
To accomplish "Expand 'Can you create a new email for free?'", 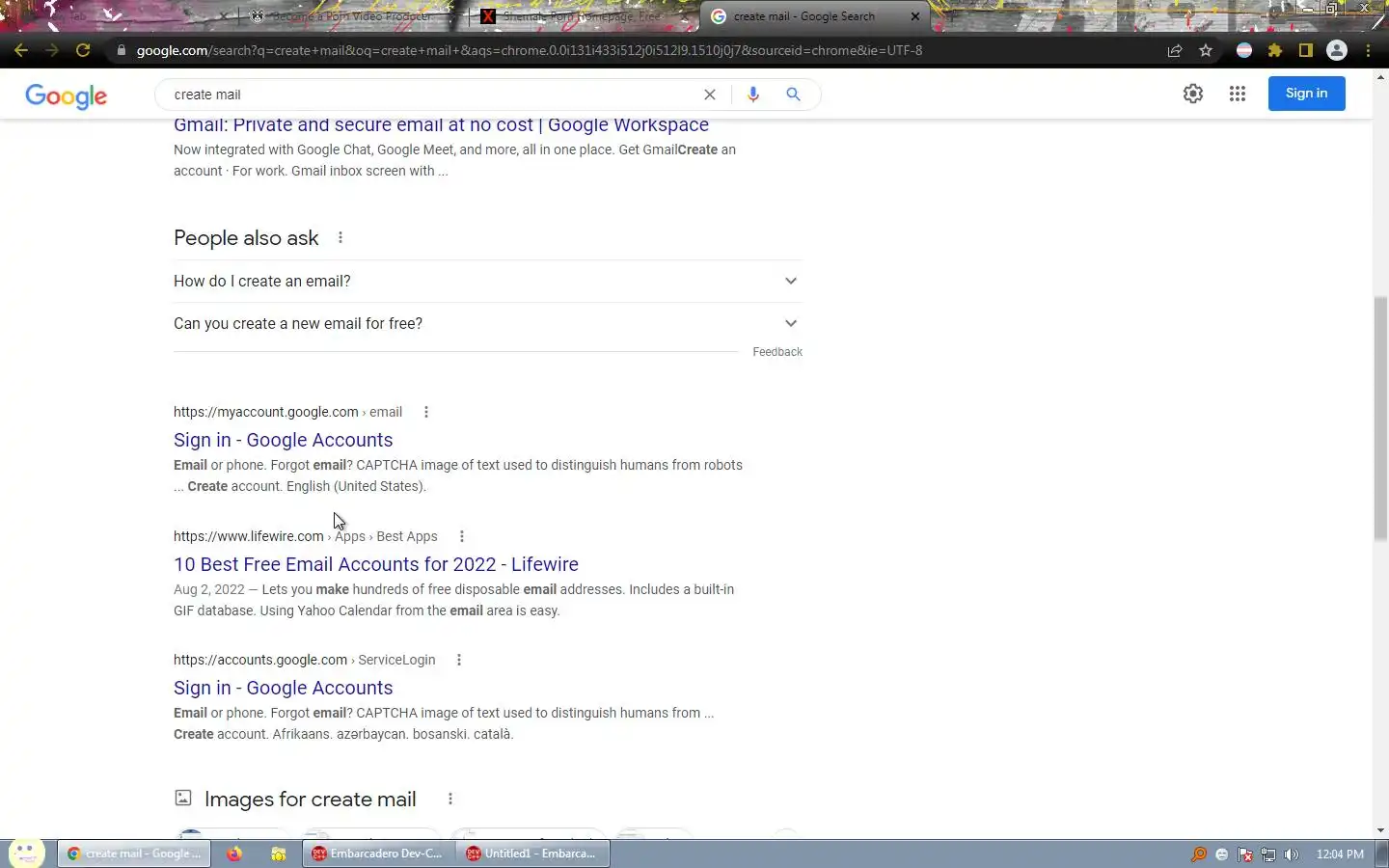I will [487, 323].
